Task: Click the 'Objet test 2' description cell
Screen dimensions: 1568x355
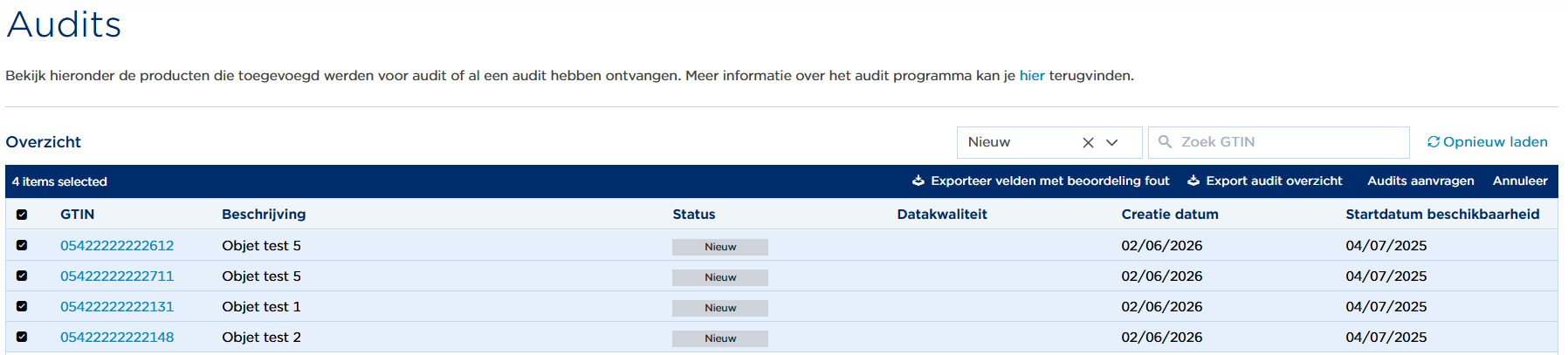Action: [x=261, y=338]
